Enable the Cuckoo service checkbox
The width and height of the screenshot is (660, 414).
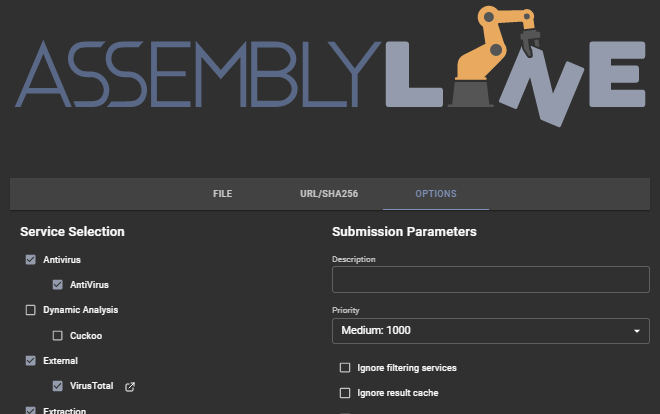pyautogui.click(x=58, y=335)
